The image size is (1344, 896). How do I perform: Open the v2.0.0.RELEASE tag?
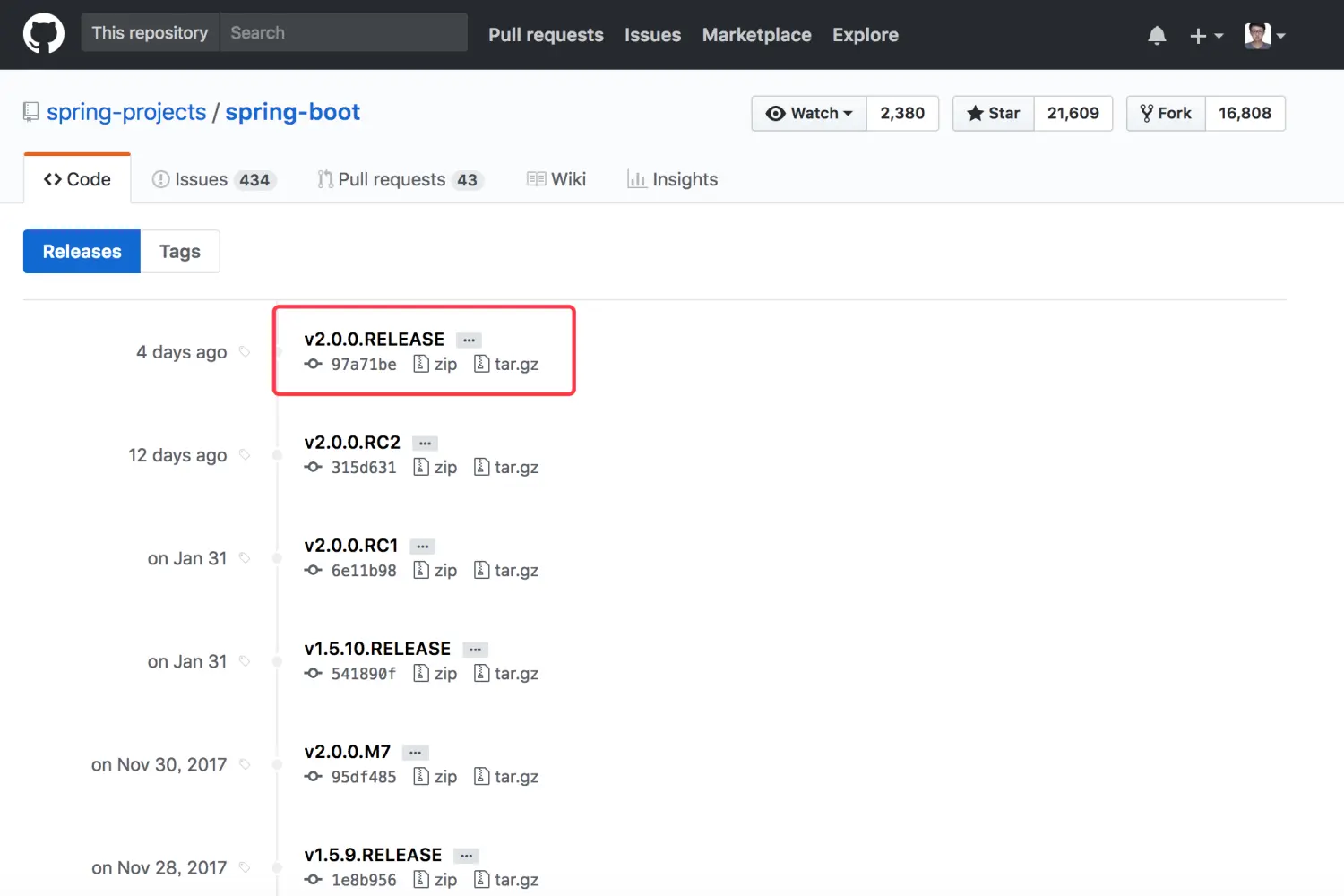click(x=375, y=339)
